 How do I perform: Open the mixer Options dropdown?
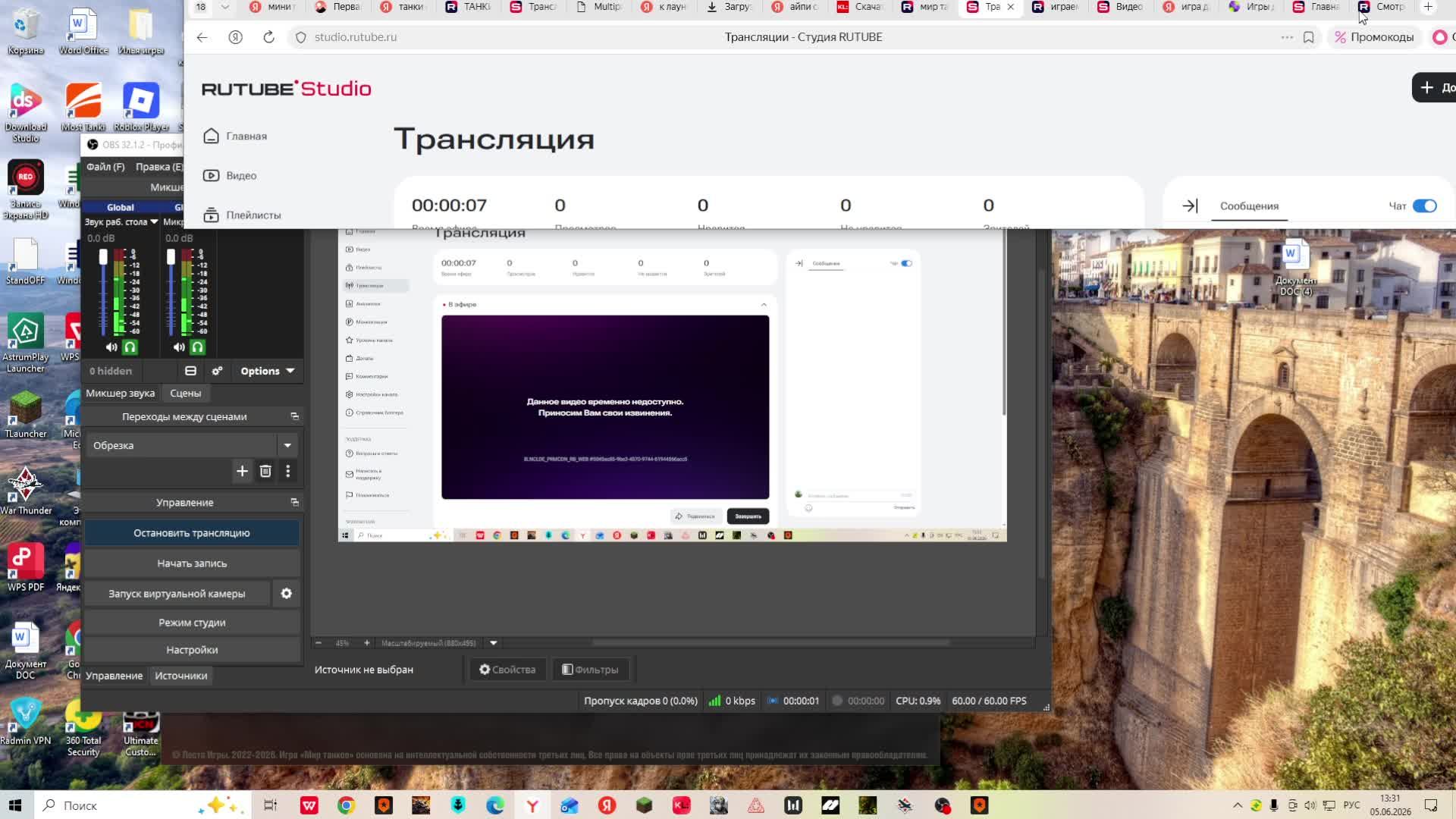click(267, 371)
